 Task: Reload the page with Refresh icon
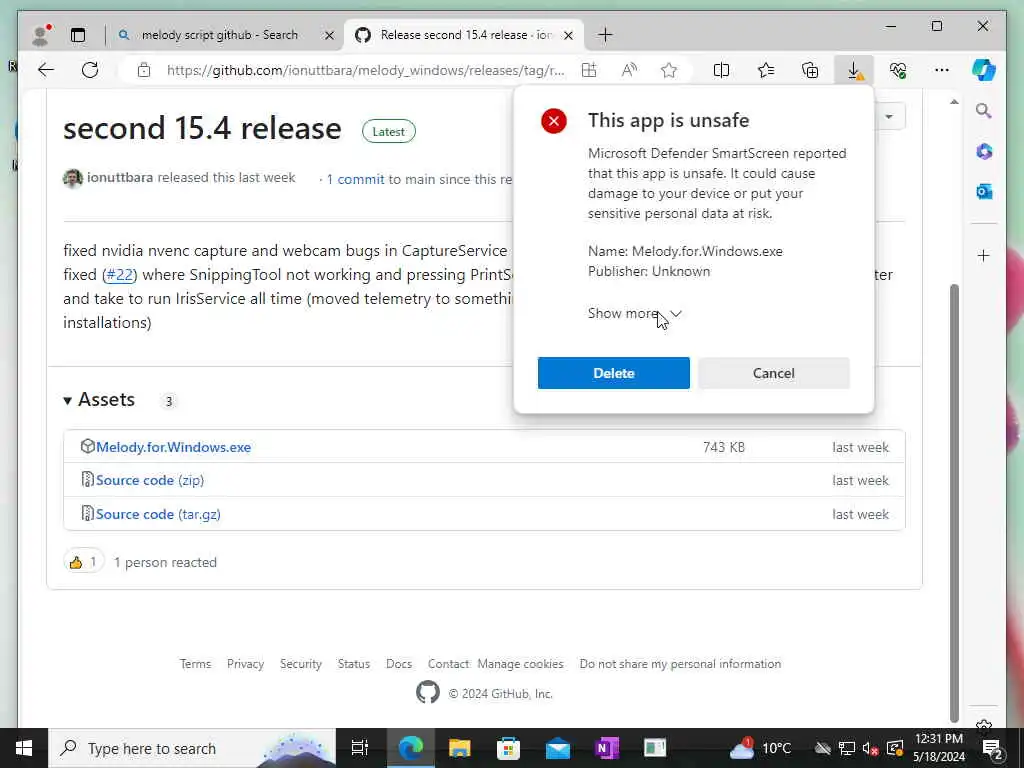coord(90,70)
